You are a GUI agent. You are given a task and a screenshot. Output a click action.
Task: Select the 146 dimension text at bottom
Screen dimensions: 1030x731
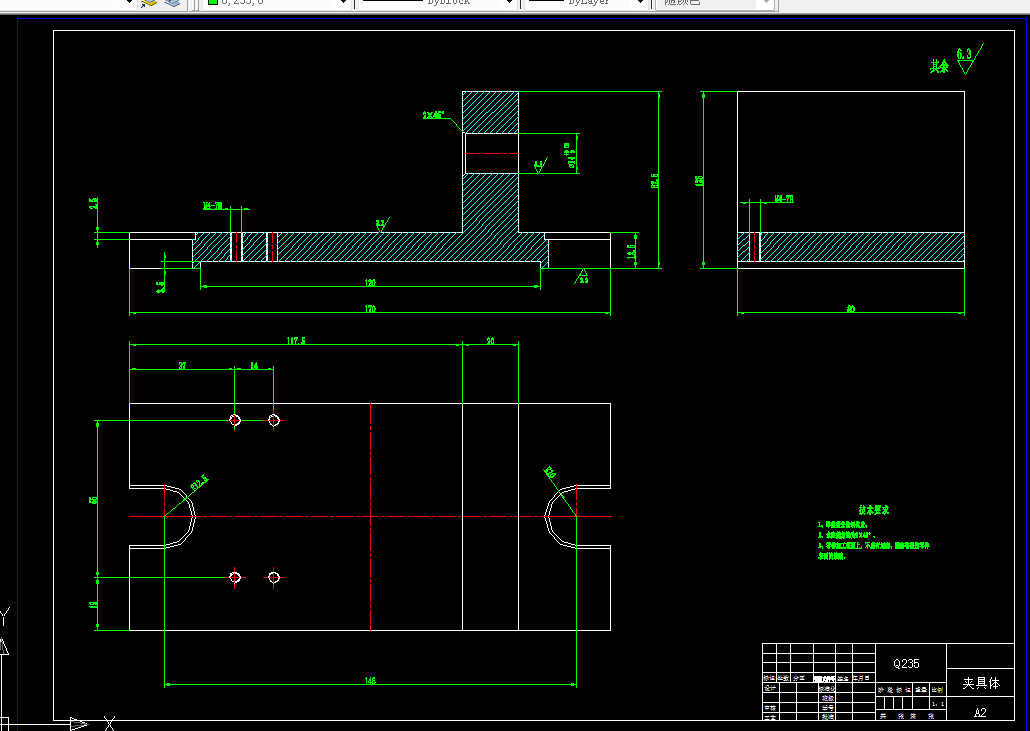[370, 681]
